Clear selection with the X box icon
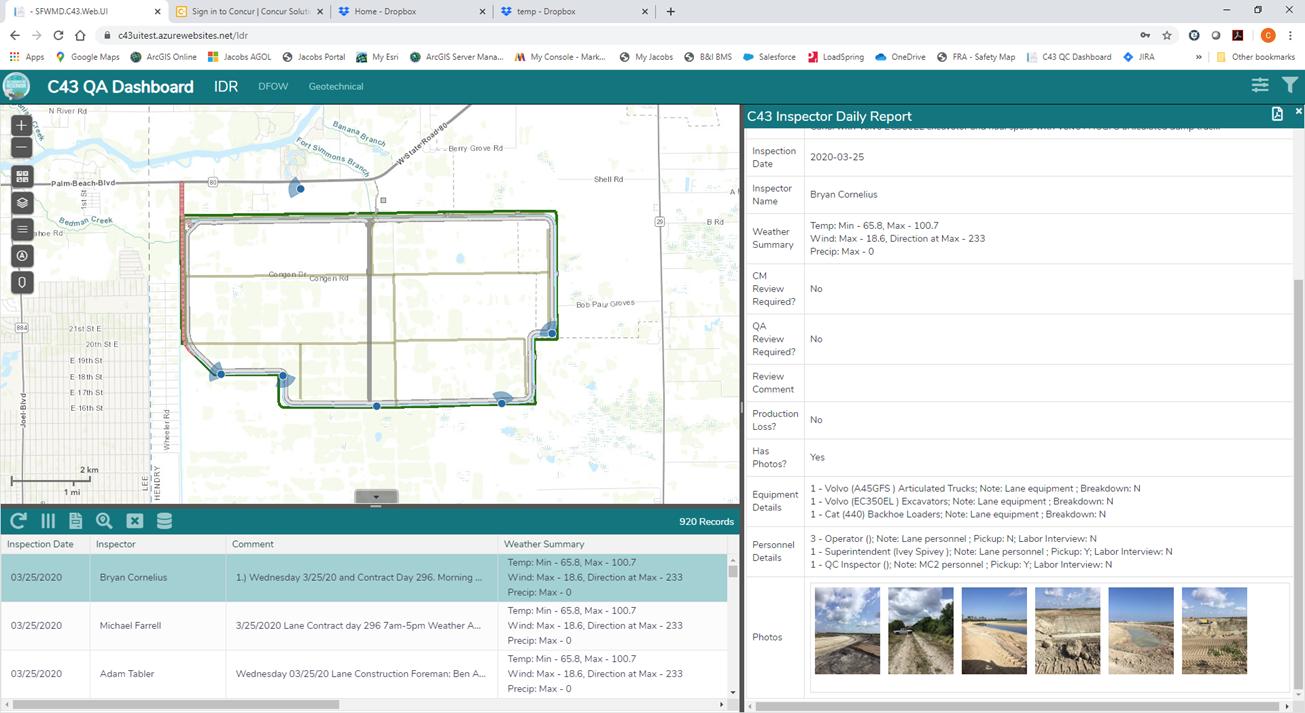Screen dimensions: 1305x713 coord(134,521)
